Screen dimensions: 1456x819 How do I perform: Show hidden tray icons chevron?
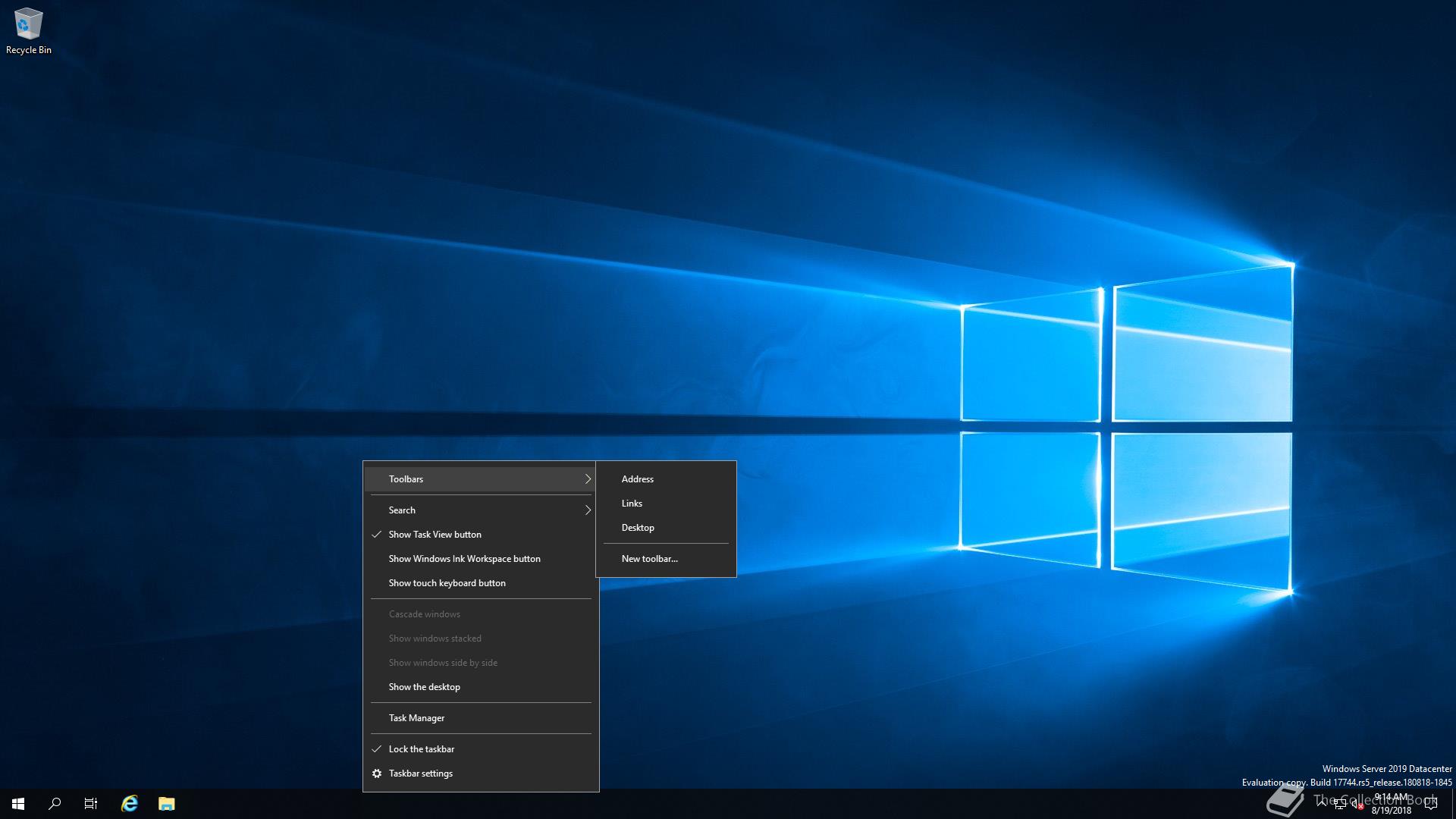click(x=1322, y=803)
